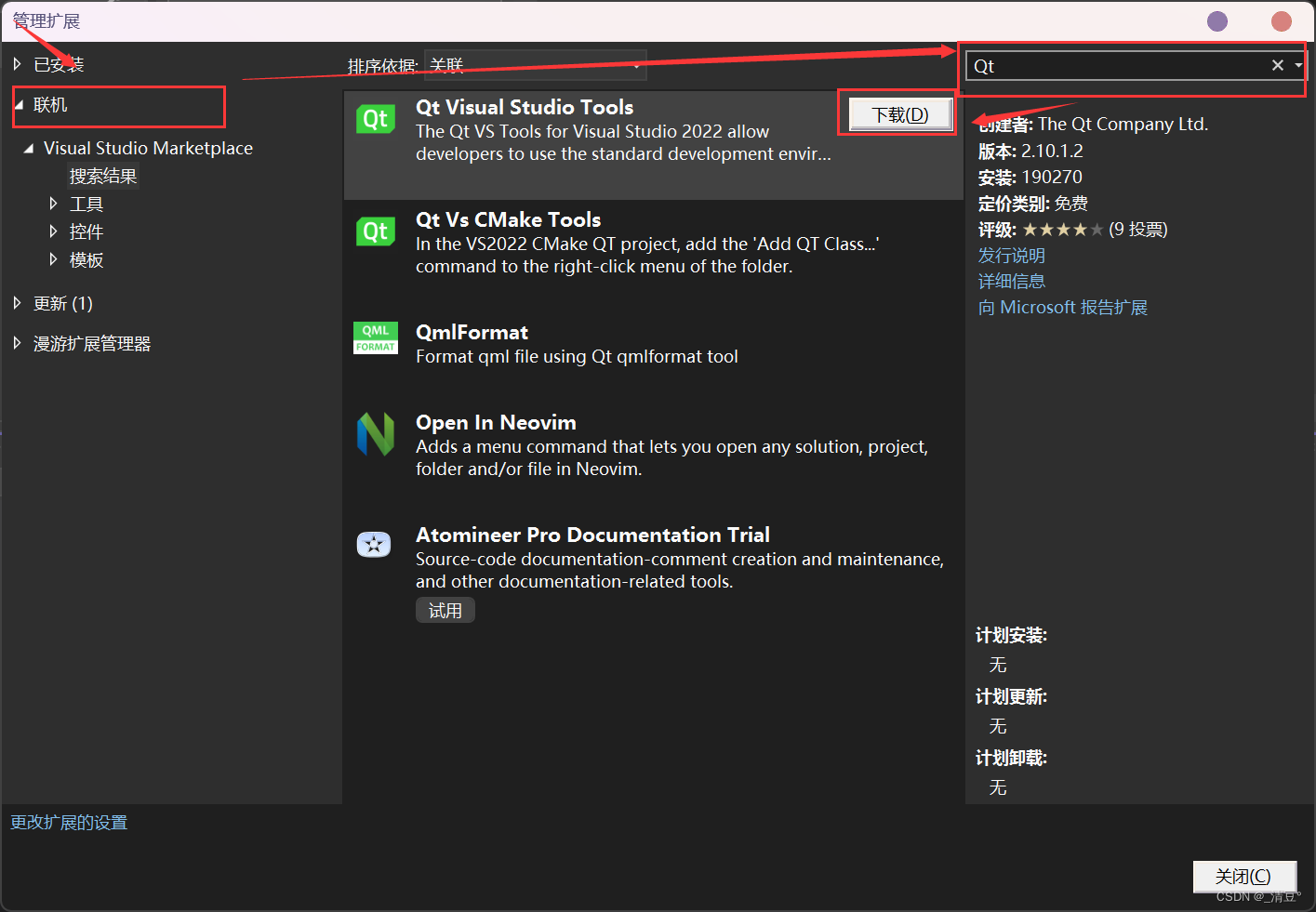Screen dimensions: 1316x912
Task: Open the 详细信息 more info link
Action: 1012,281
